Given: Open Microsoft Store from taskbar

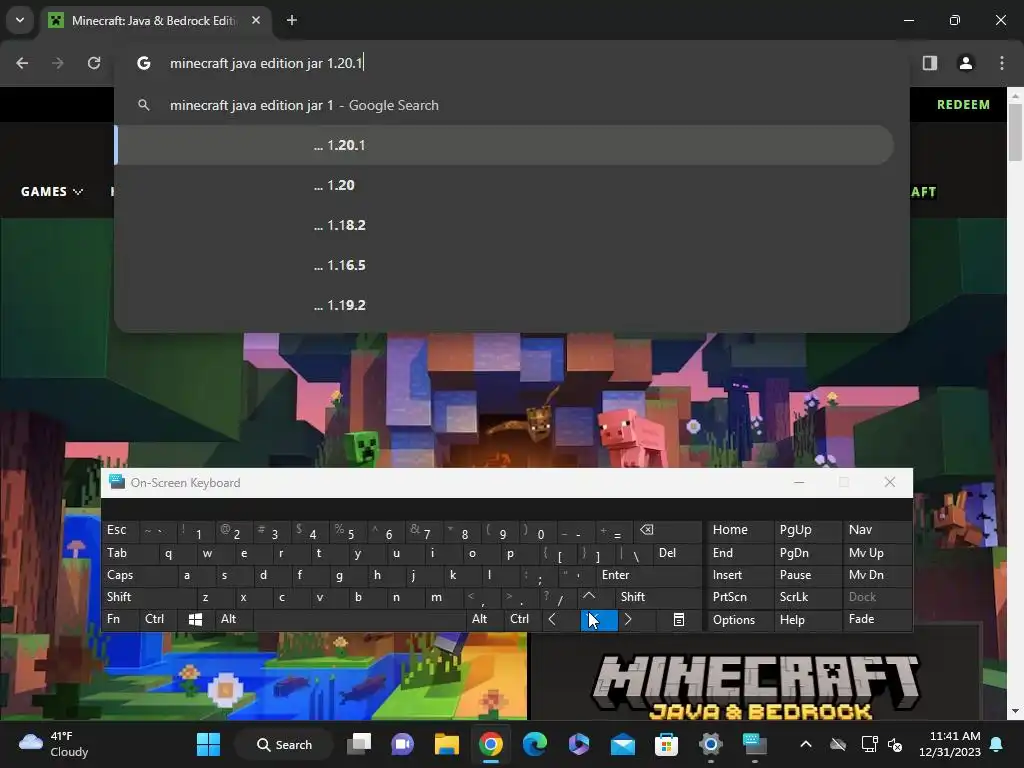Looking at the screenshot, I should (666, 744).
